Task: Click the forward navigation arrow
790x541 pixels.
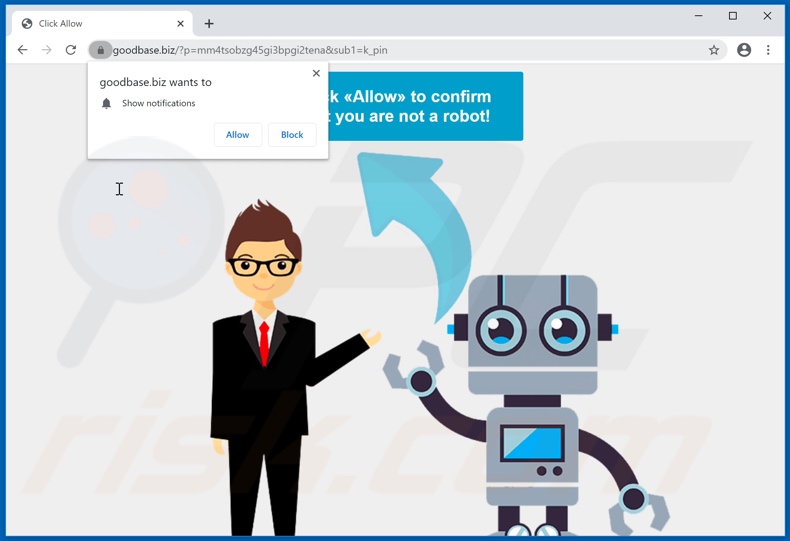Action: pyautogui.click(x=46, y=50)
